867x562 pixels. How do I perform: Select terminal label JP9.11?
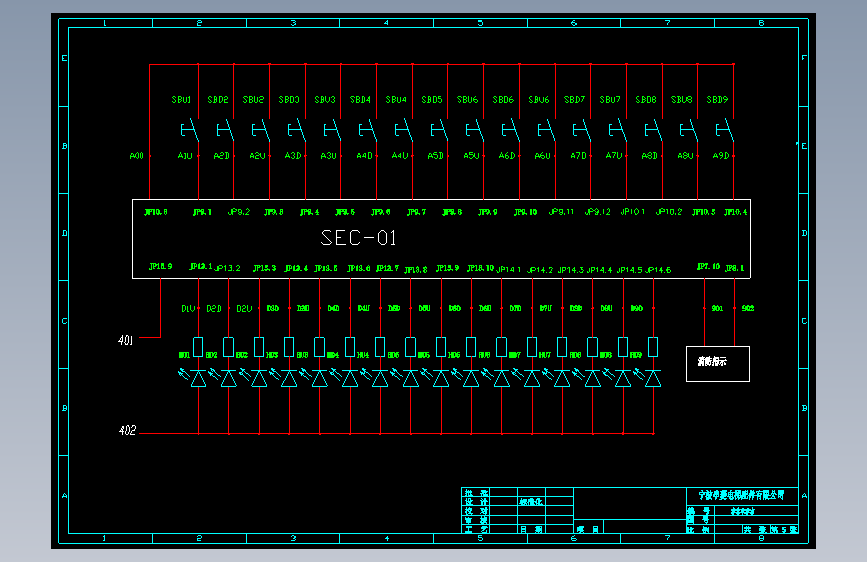[561, 212]
